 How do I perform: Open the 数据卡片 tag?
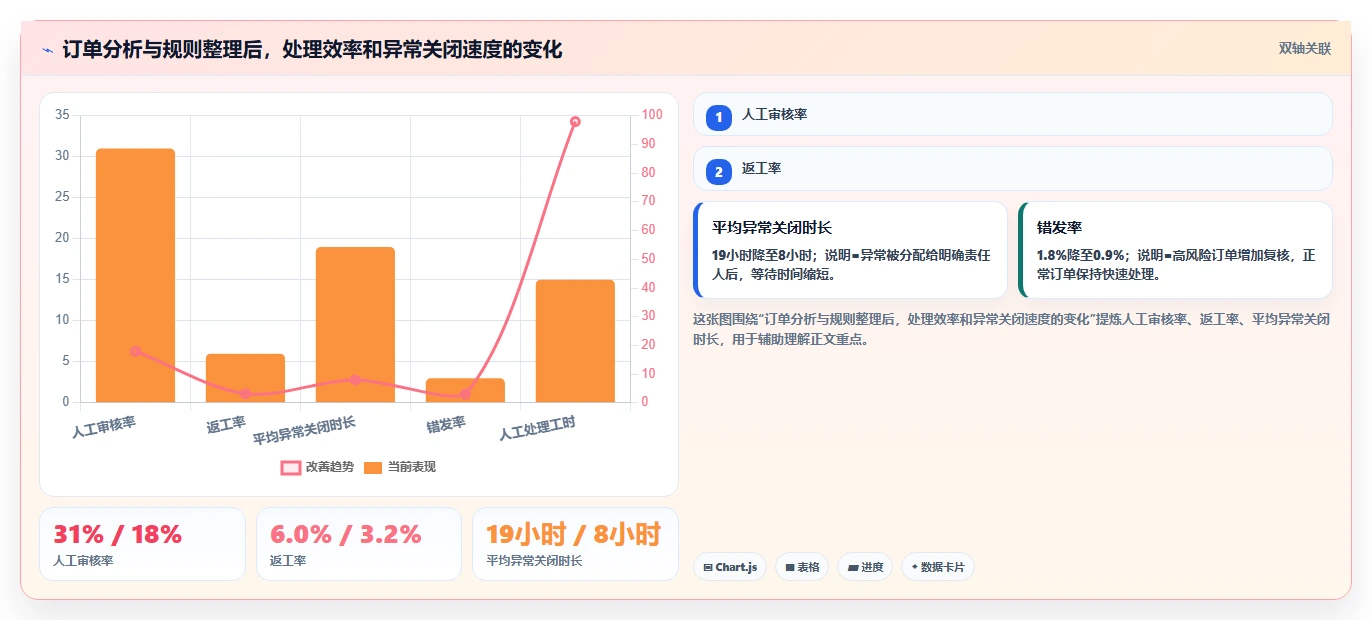click(937, 567)
